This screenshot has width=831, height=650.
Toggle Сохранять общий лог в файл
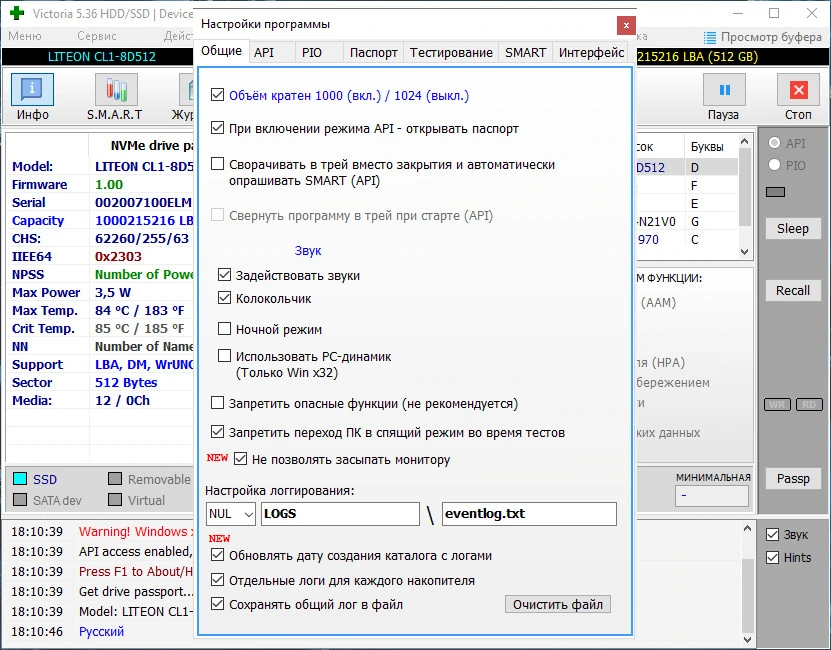click(217, 603)
